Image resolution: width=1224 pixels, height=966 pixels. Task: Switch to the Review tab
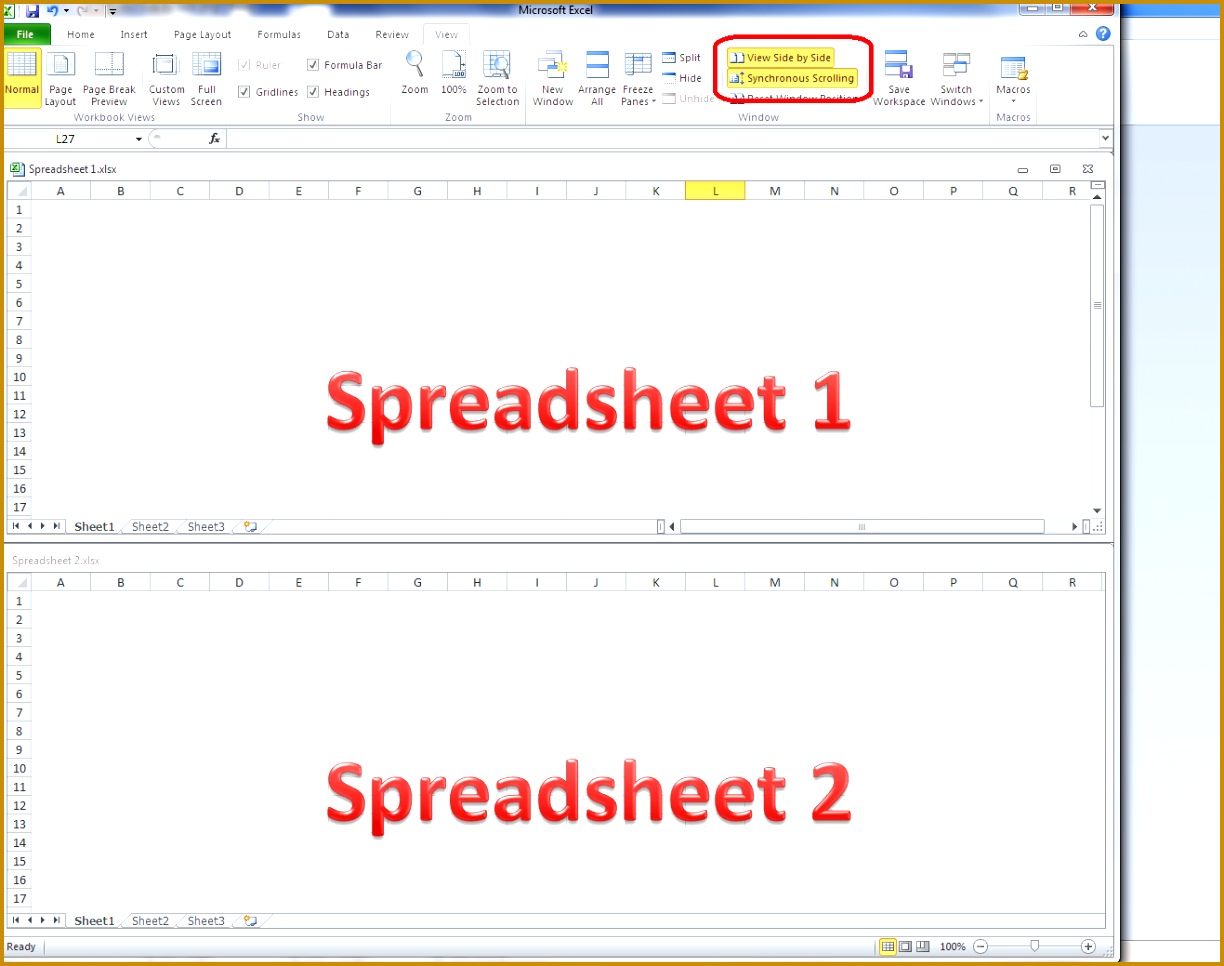point(392,35)
